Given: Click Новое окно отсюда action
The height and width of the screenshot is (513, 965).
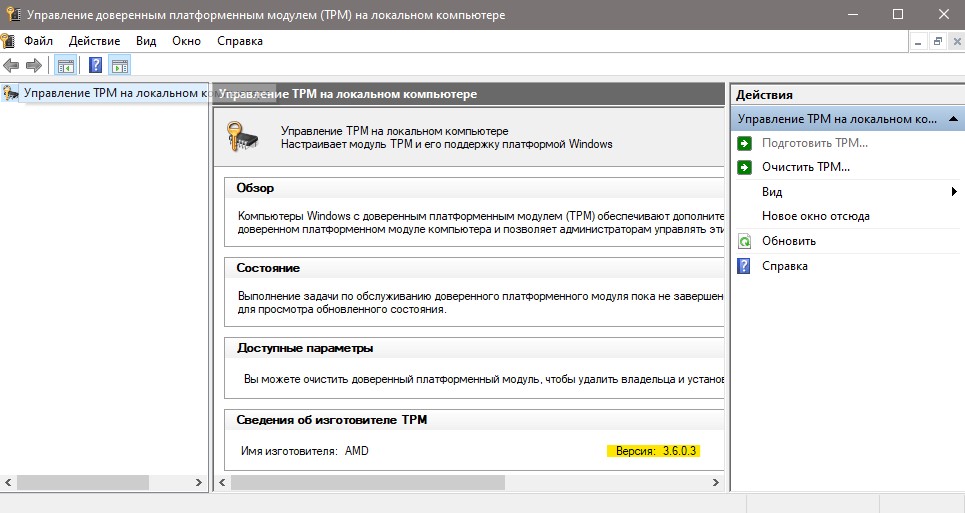Looking at the screenshot, I should point(815,216).
